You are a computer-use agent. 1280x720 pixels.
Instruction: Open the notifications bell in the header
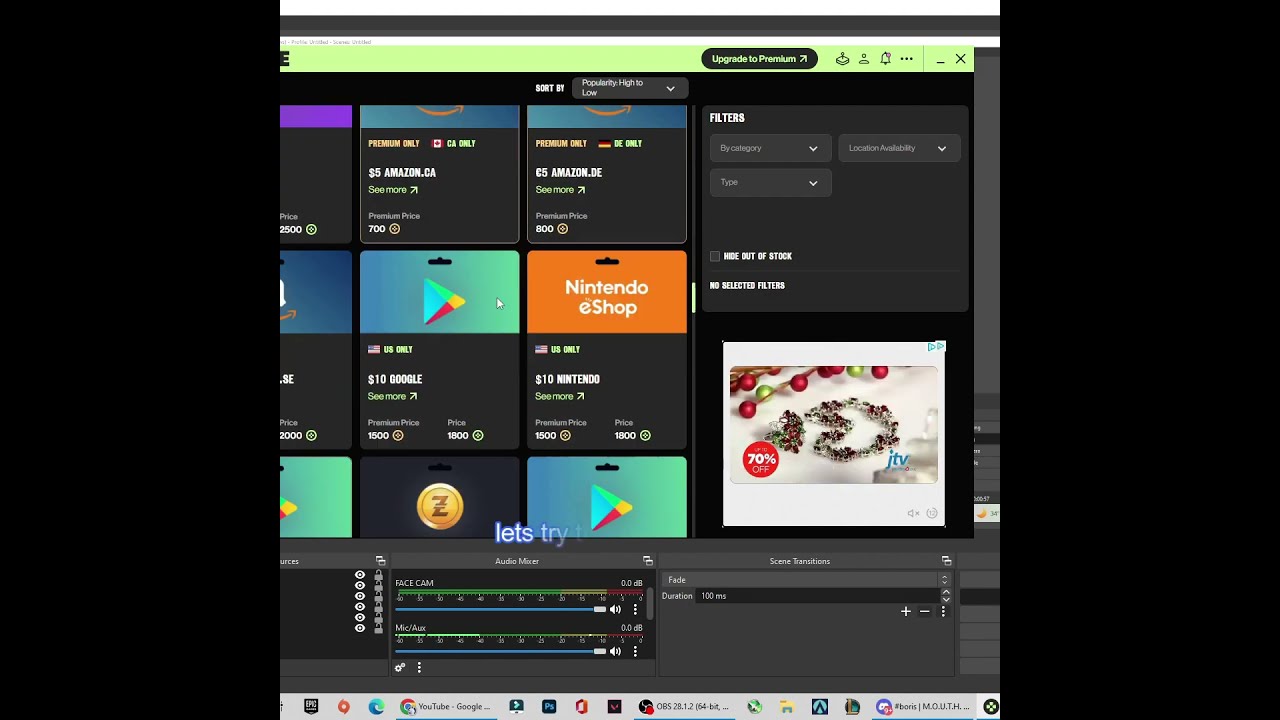885,59
